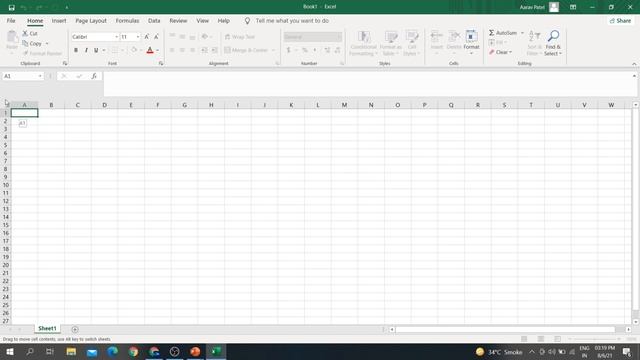The width and height of the screenshot is (640, 360).
Task: Apply the red font color A
Action: click(150, 50)
